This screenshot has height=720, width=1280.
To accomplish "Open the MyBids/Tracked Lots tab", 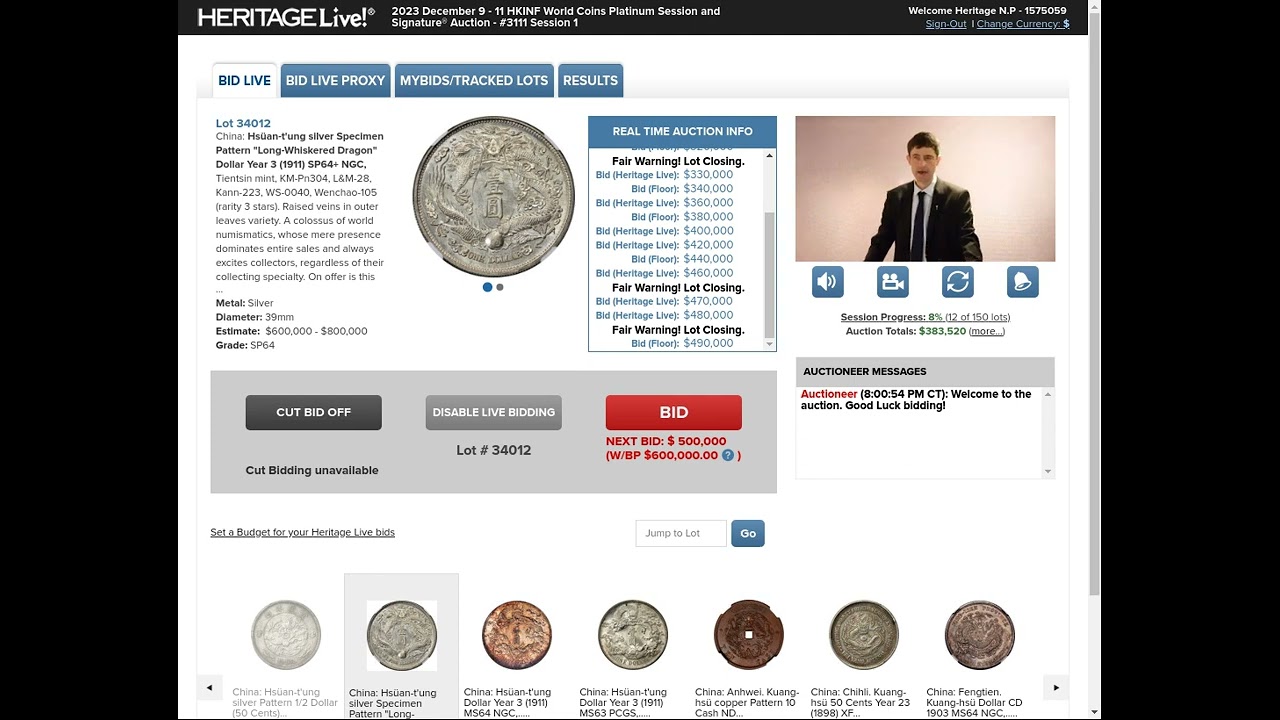I will coord(474,80).
